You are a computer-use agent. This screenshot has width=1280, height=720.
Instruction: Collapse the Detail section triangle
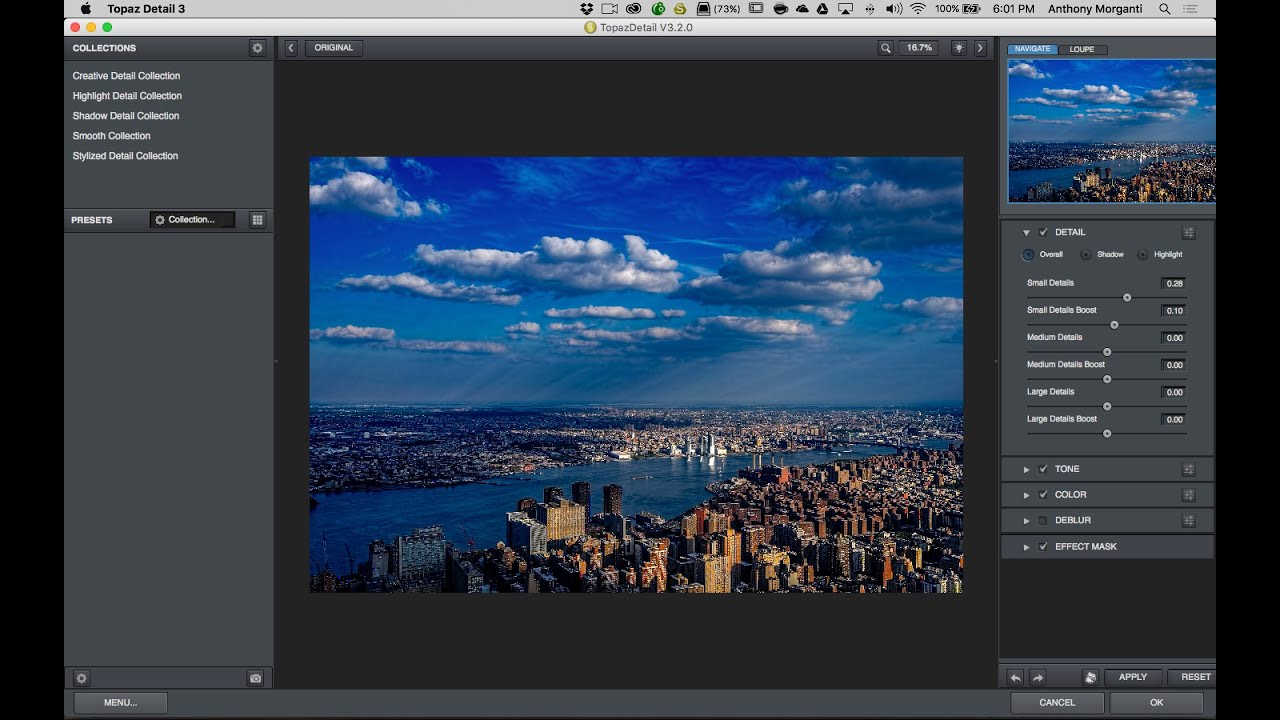(1026, 233)
